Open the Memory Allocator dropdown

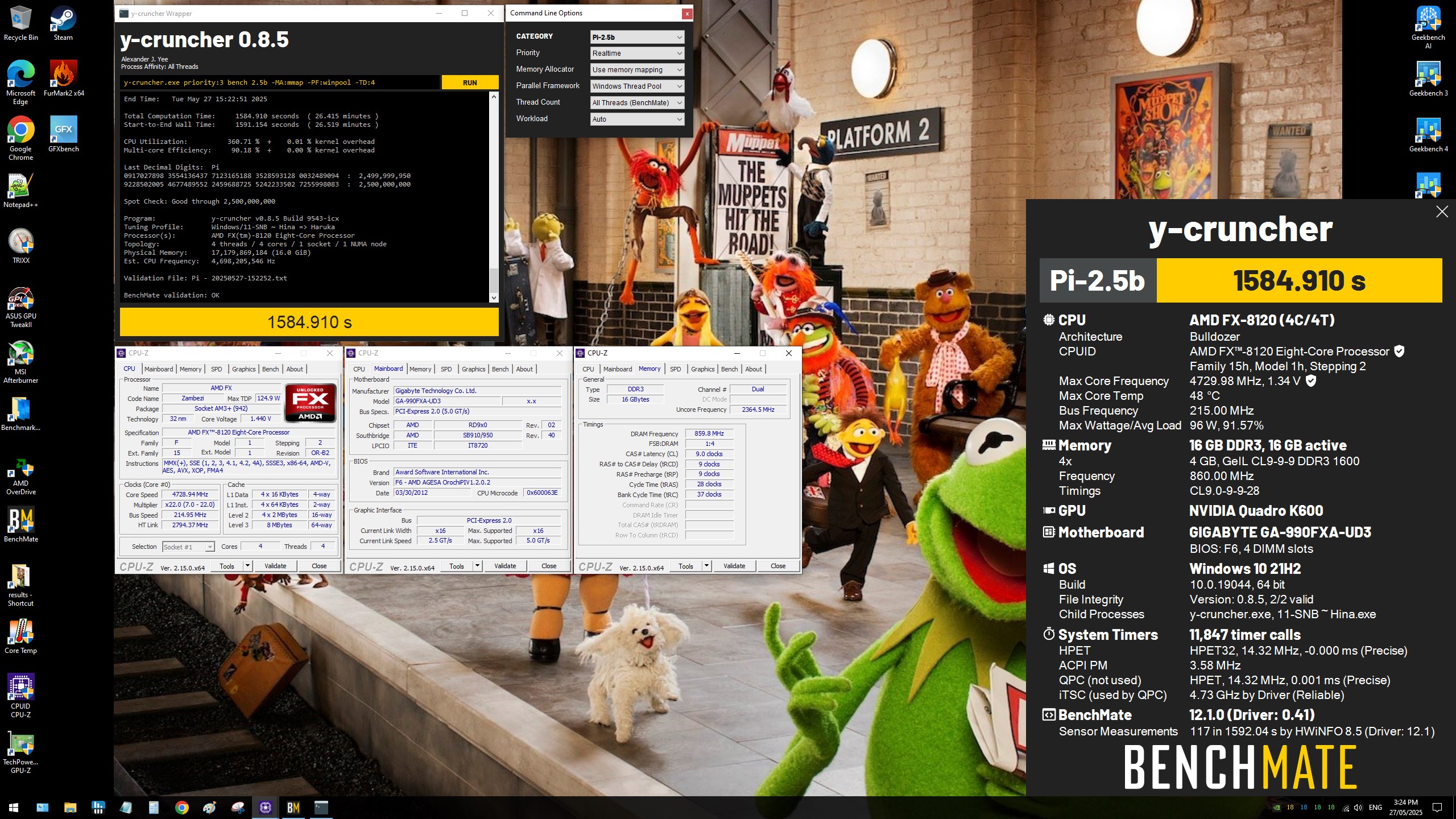[637, 70]
